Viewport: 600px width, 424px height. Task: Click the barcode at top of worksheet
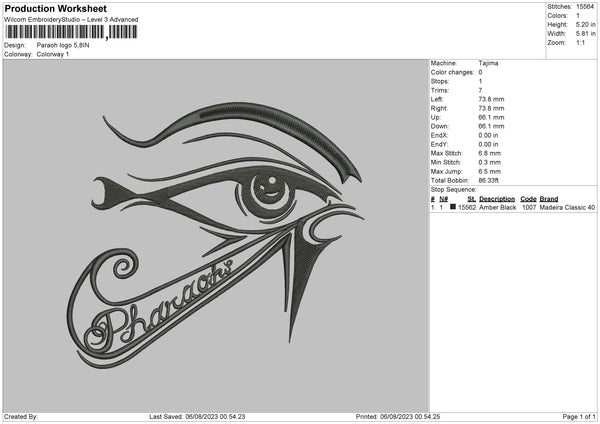click(71, 32)
